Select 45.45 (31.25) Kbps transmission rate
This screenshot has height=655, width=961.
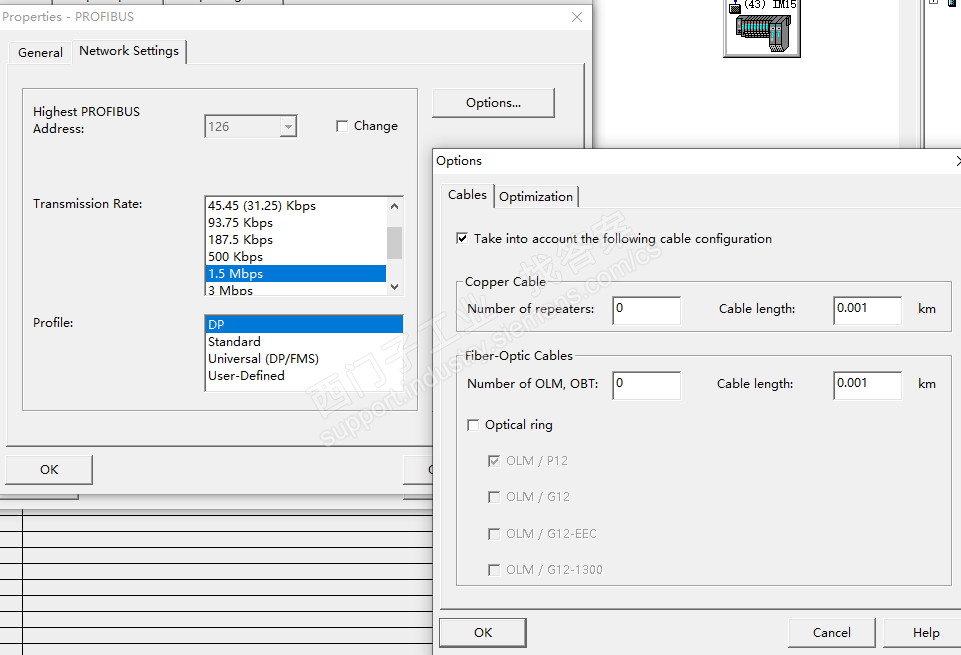296,206
